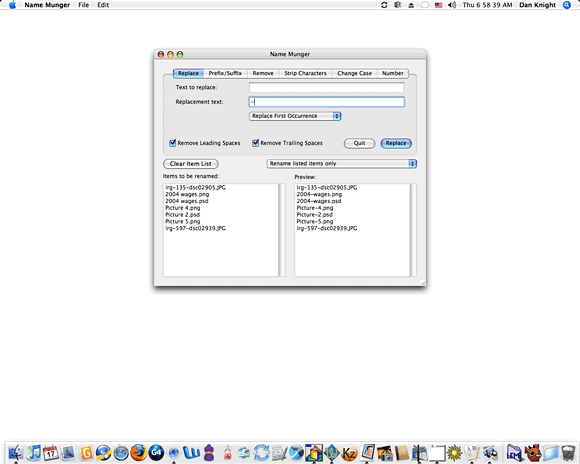Open Replace First Occurrence dropdown
Viewport: 580px width, 464px height.
[295, 116]
